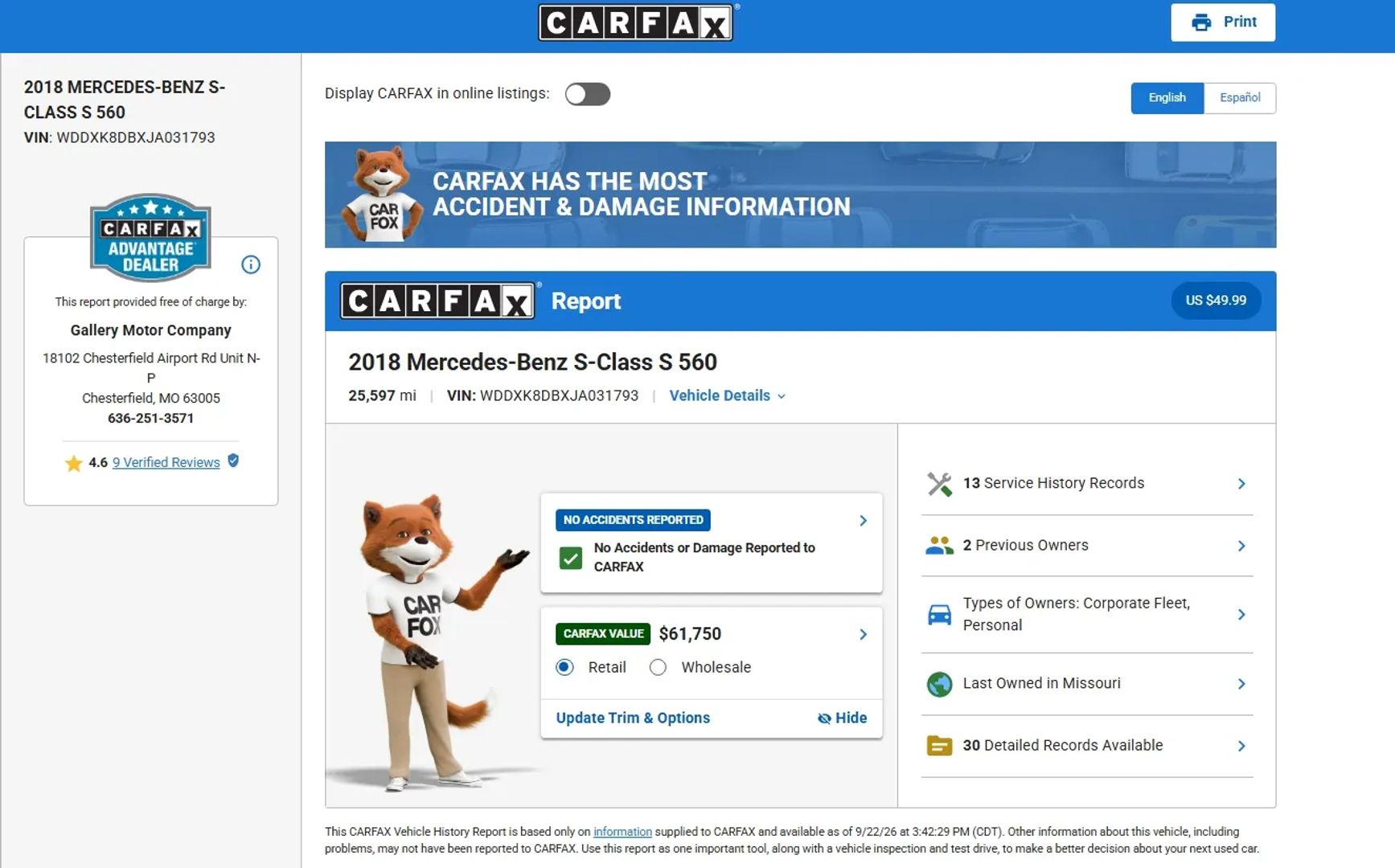Hide the CARFAX Value card
Image resolution: width=1395 pixels, height=868 pixels.
pyautogui.click(x=842, y=718)
